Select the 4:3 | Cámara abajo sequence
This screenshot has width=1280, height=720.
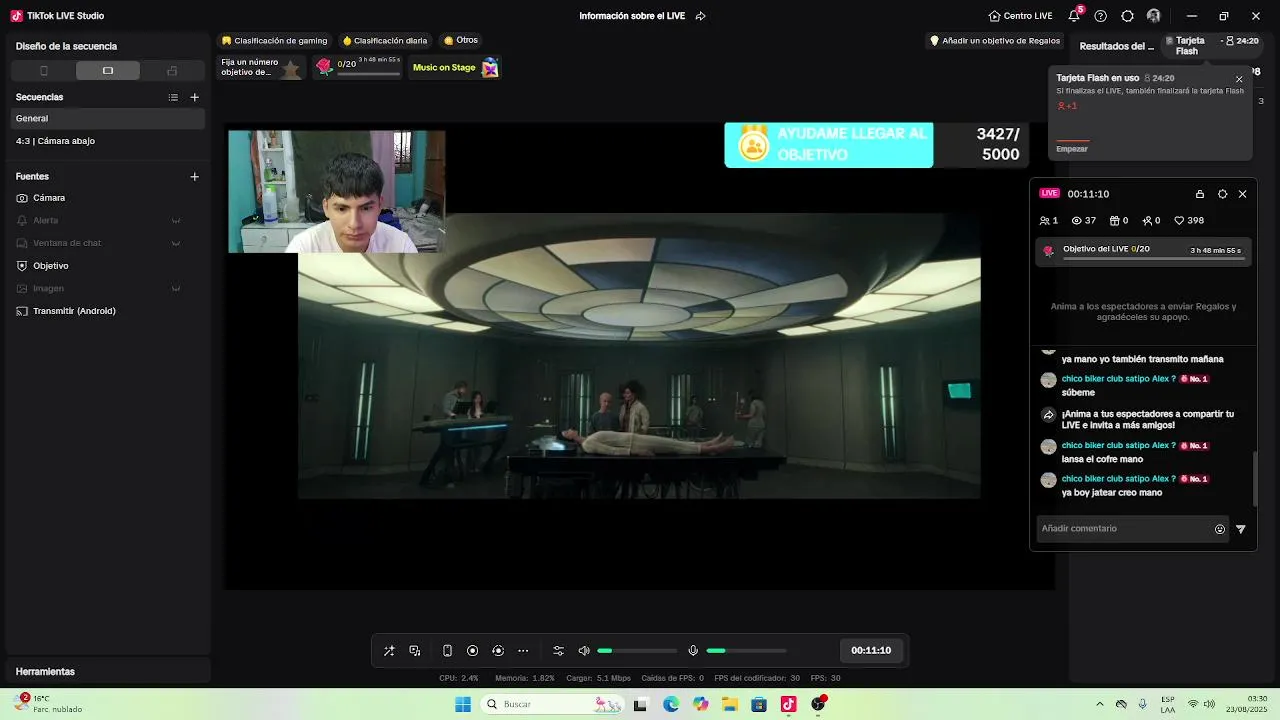tap(108, 141)
